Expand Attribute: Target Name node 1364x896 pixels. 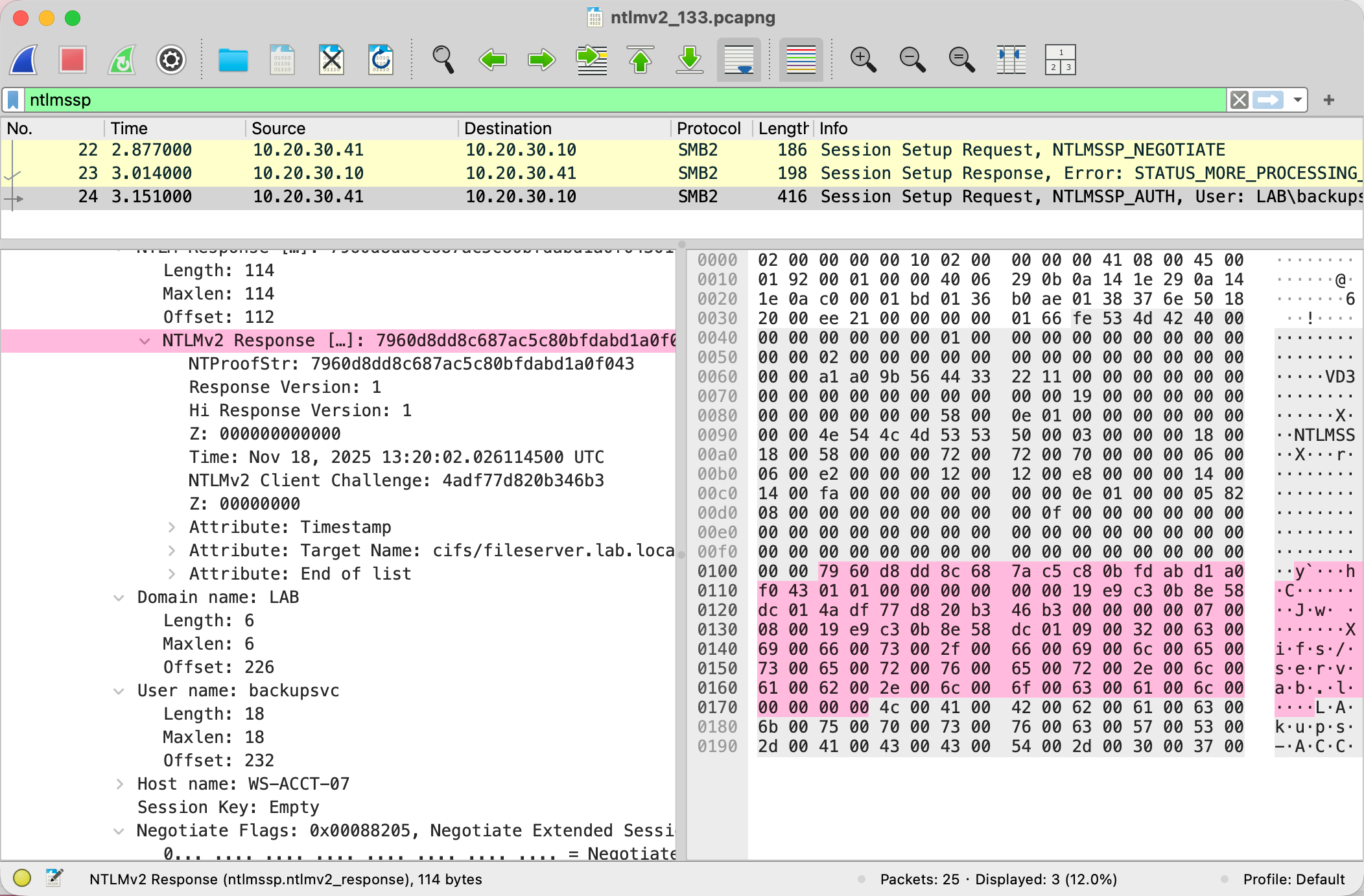point(172,551)
